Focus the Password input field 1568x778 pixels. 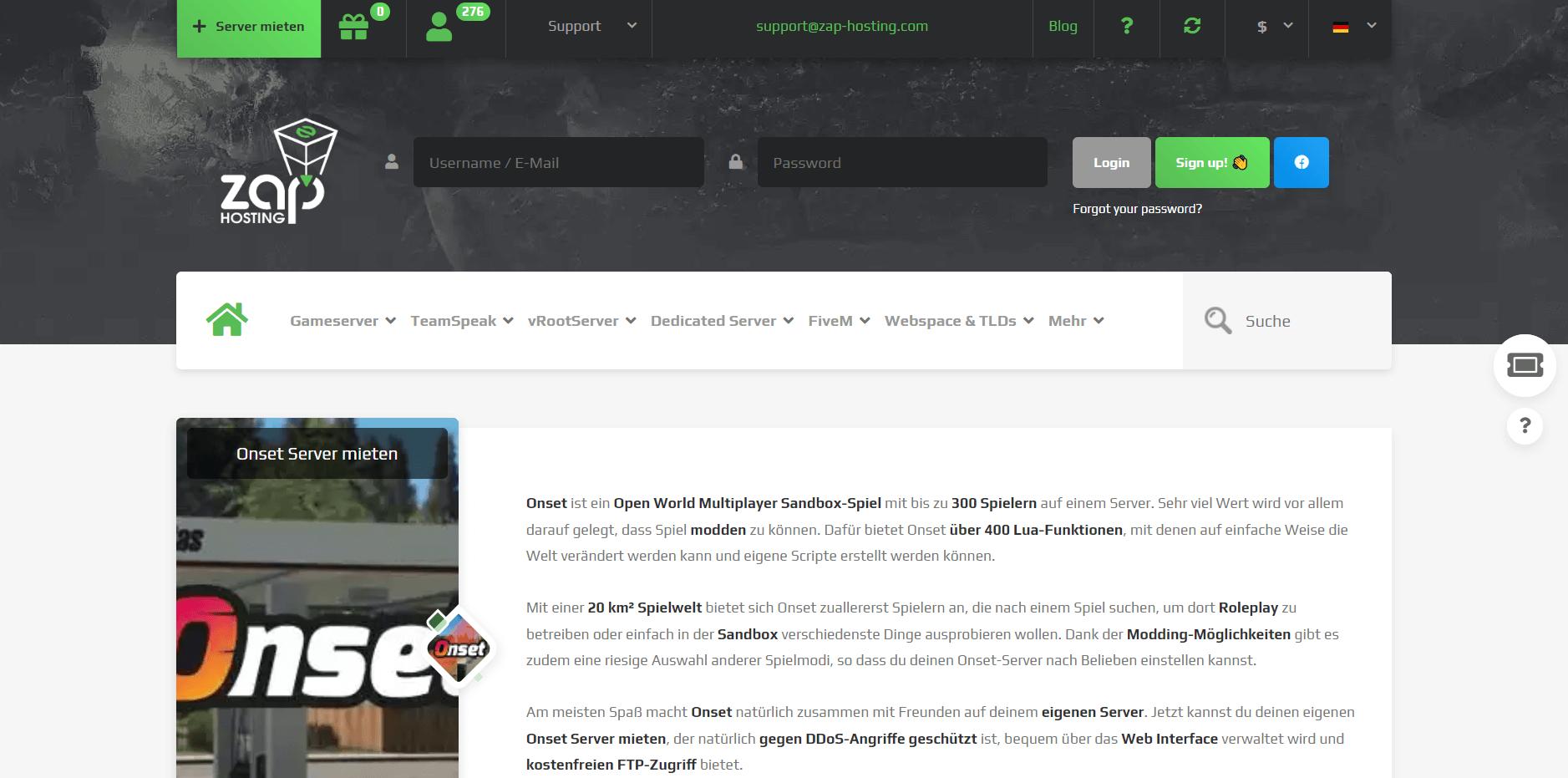(x=902, y=162)
